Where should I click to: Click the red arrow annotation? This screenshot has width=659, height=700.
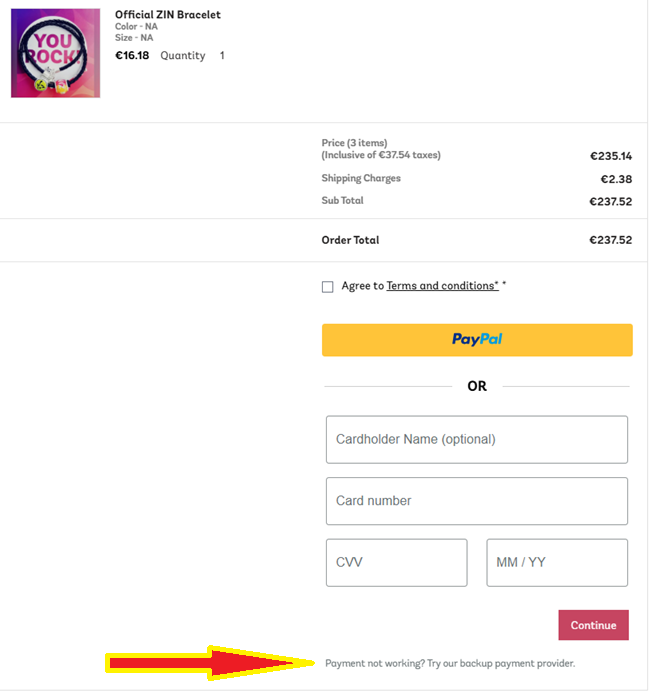[x=210, y=663]
